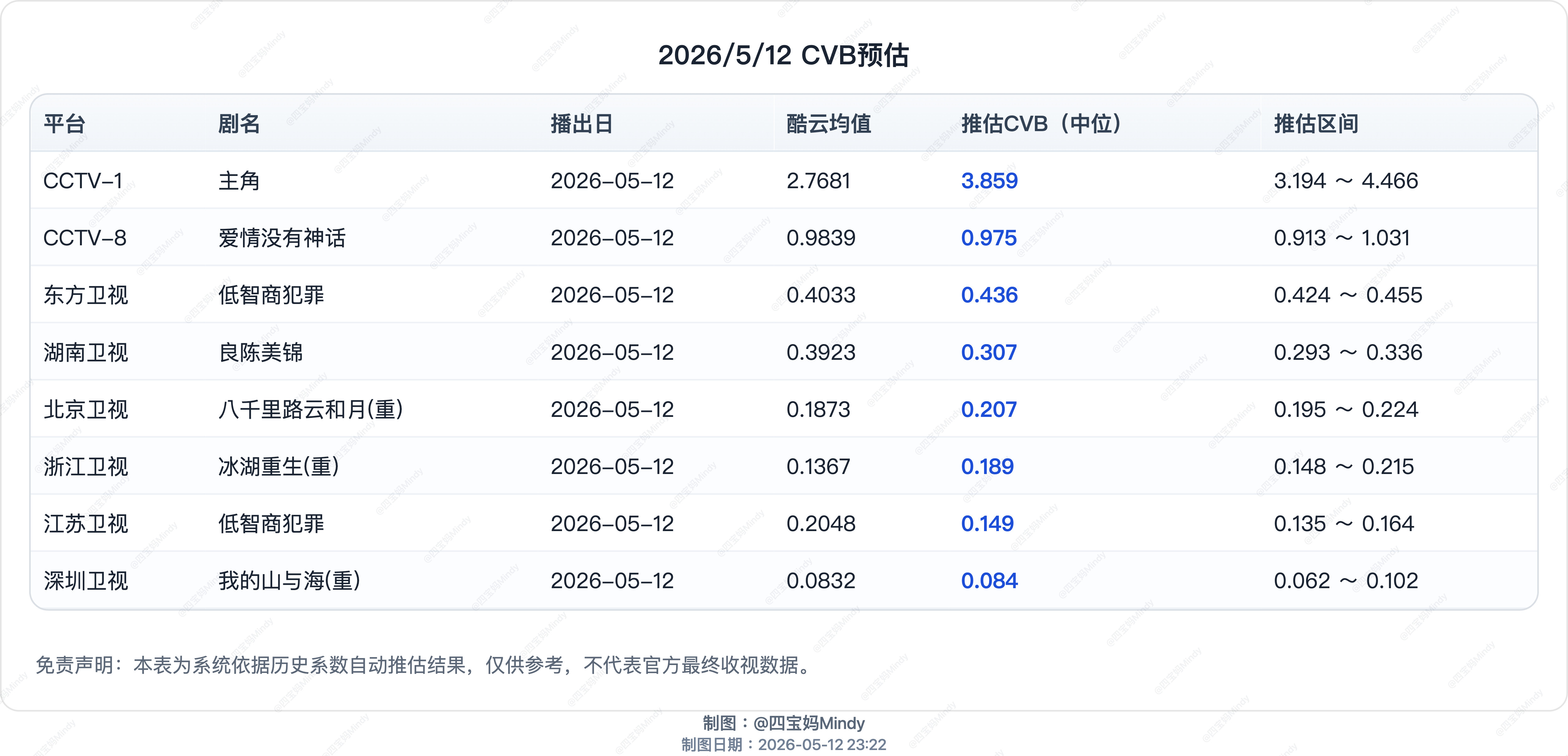Click the value '0.3923'
This screenshot has width=1568, height=756.
point(820,353)
